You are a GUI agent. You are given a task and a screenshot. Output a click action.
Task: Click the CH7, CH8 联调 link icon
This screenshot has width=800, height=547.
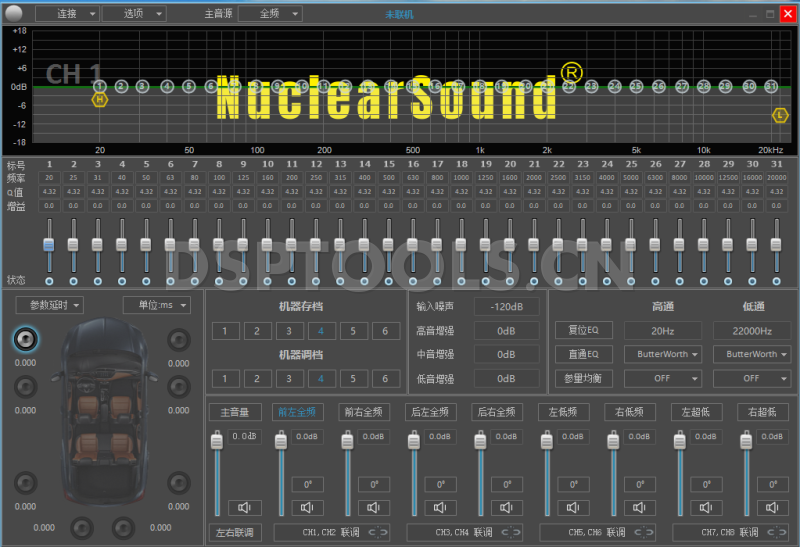[777, 532]
